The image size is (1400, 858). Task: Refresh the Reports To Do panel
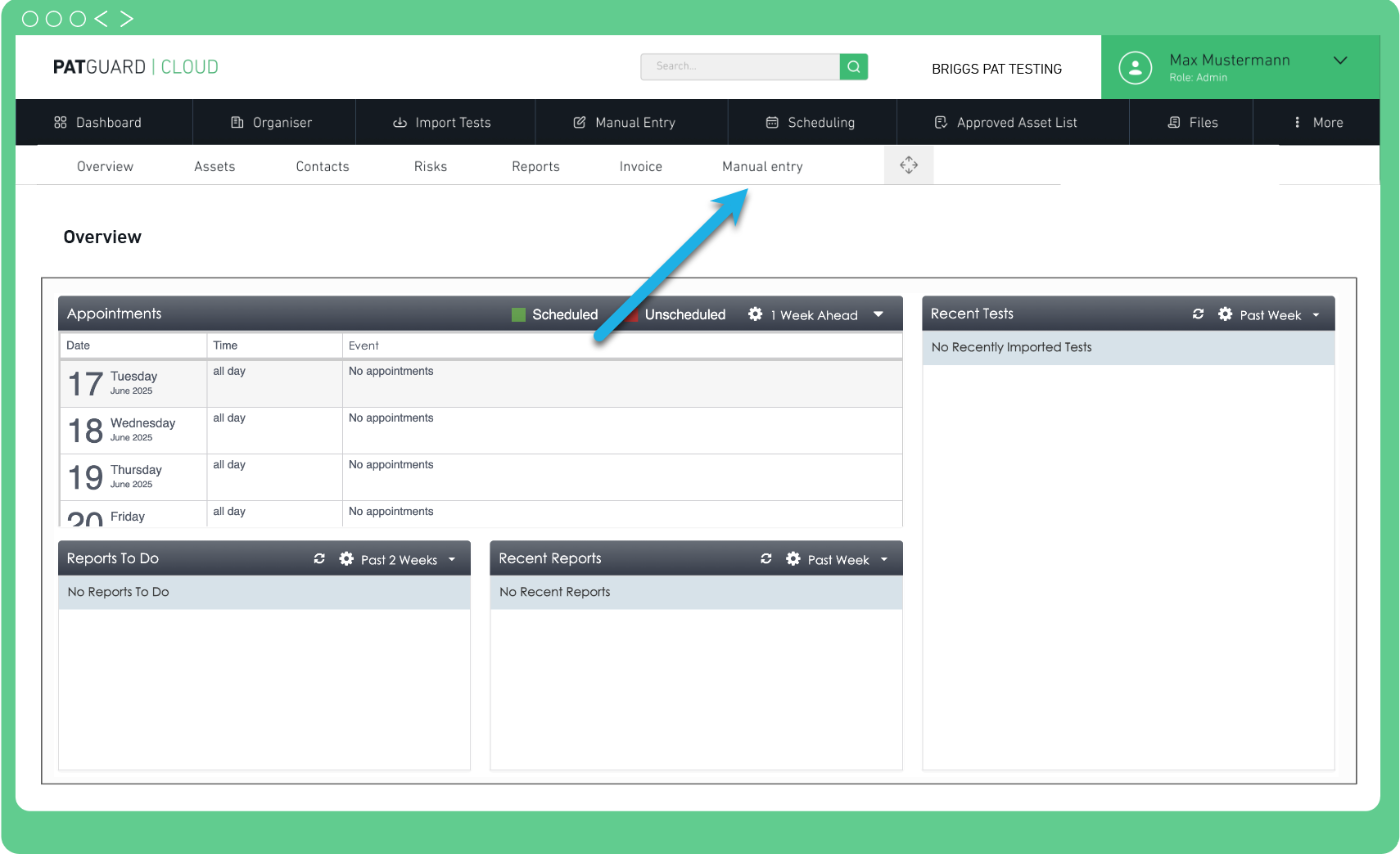(319, 559)
